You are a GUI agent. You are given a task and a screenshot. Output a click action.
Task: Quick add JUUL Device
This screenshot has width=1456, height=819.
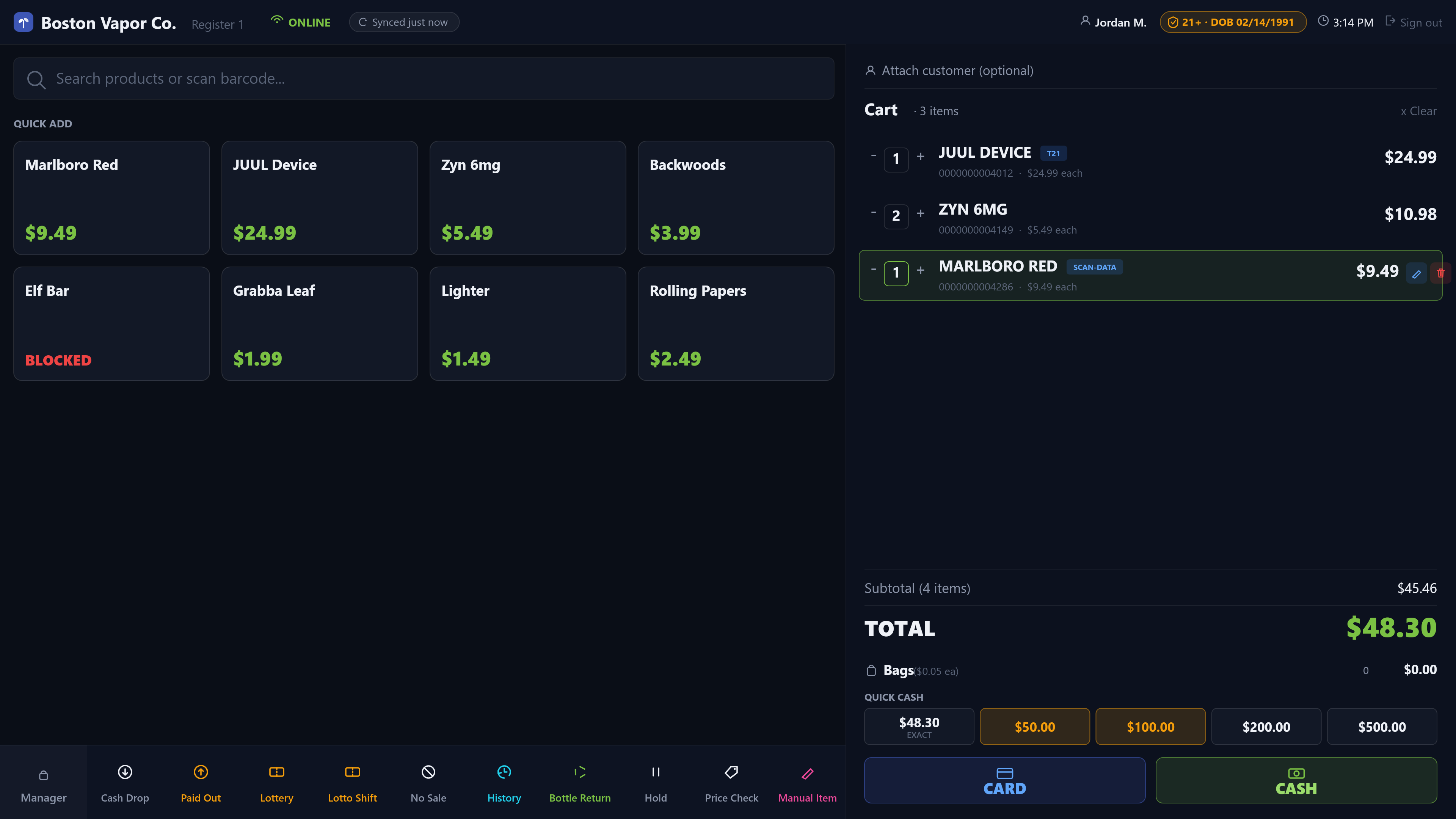319,198
